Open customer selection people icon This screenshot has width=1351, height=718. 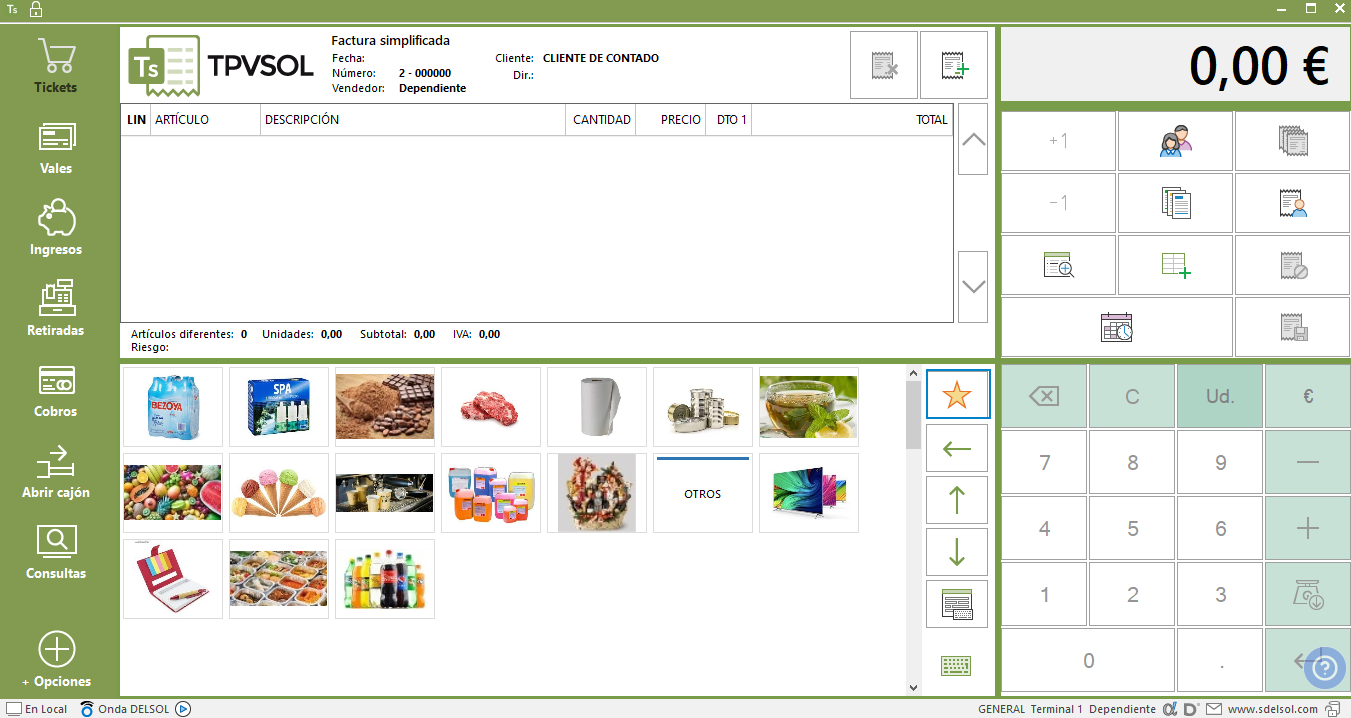(1176, 142)
